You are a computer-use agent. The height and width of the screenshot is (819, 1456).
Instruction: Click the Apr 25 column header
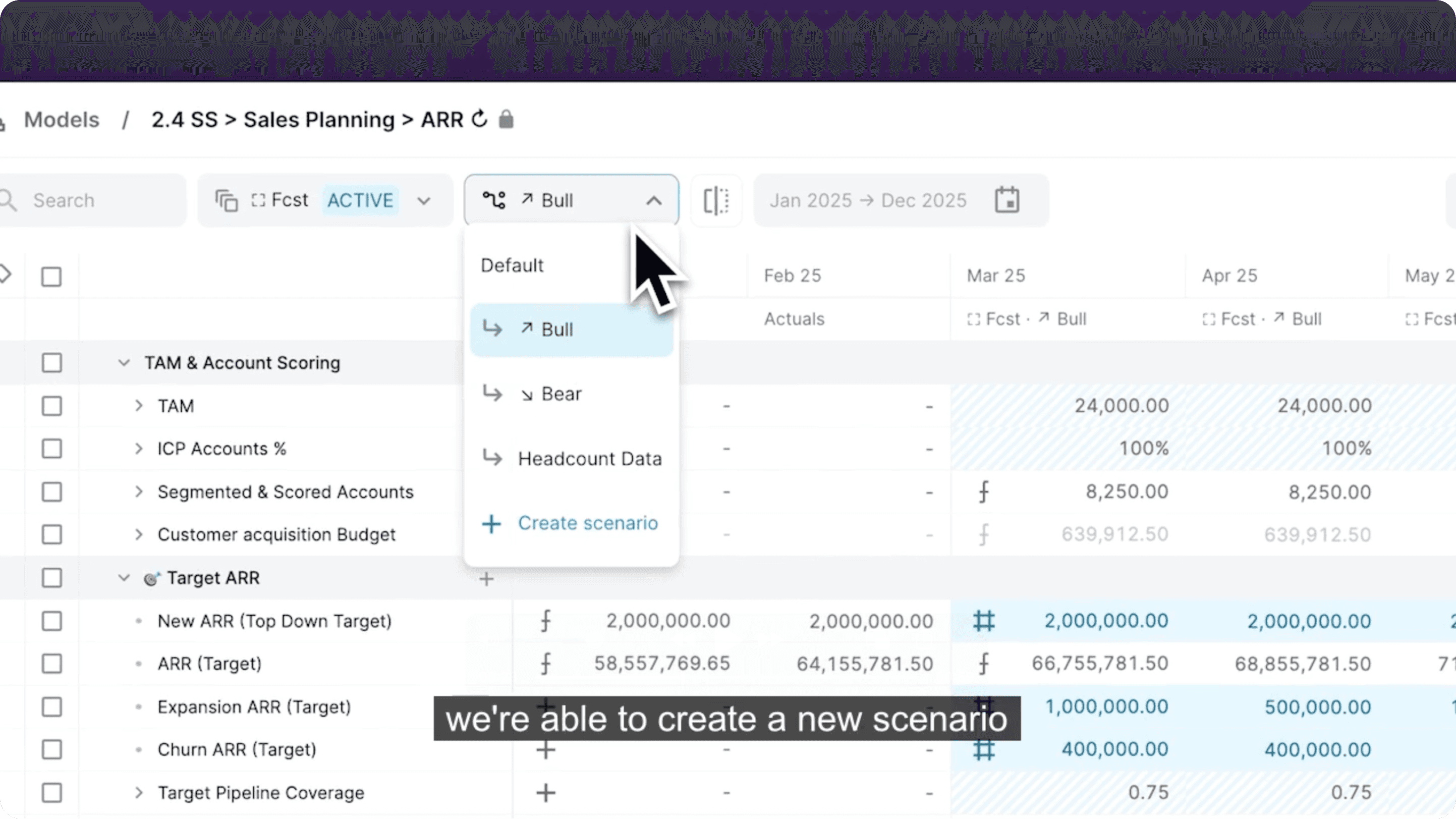tap(1229, 276)
